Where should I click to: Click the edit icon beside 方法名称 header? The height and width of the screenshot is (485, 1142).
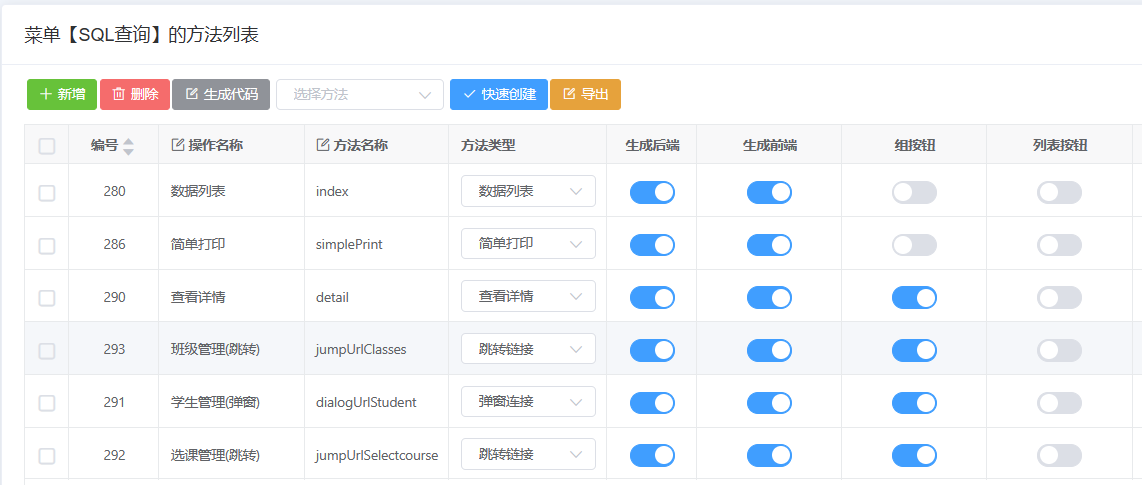(323, 145)
